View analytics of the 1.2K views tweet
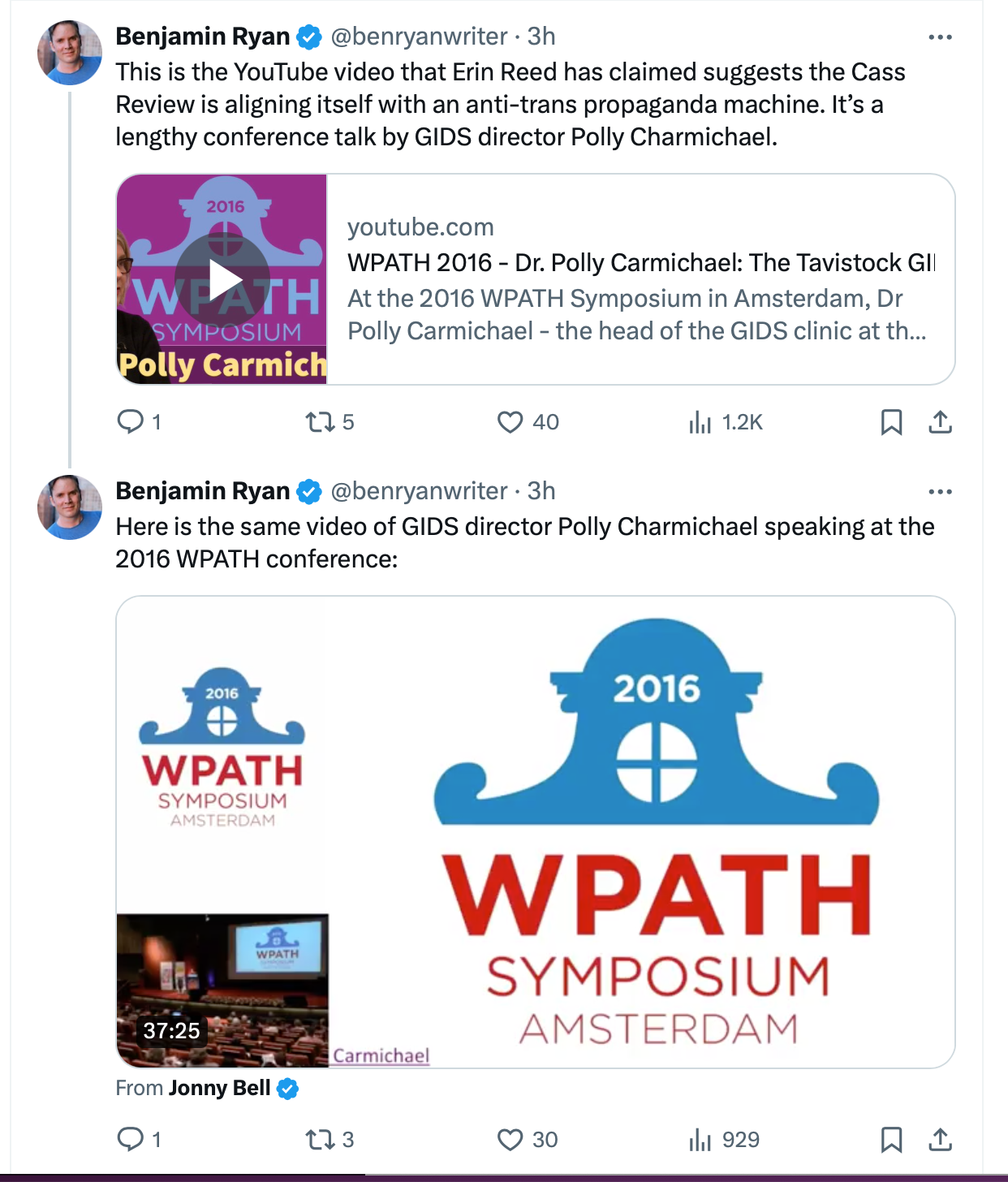Image resolution: width=1008 pixels, height=1182 pixels. (725, 421)
